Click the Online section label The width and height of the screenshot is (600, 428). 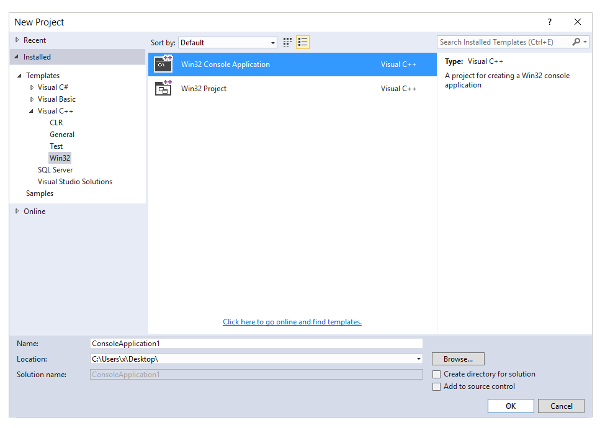(34, 211)
